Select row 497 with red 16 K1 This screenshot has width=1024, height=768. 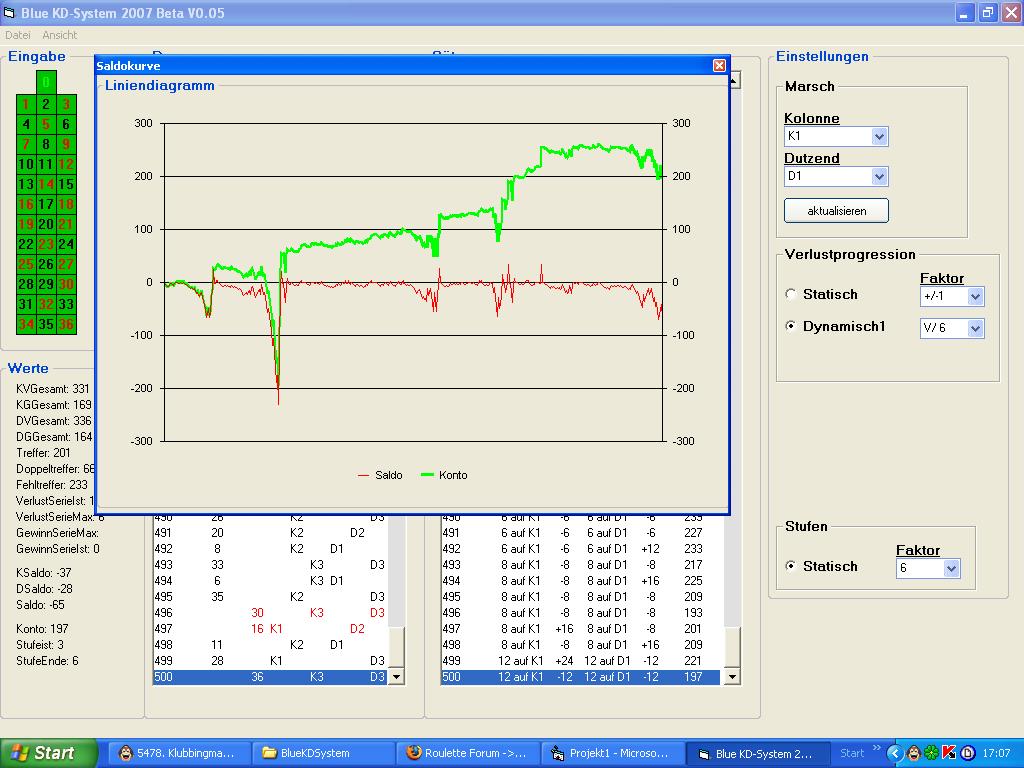click(x=270, y=629)
